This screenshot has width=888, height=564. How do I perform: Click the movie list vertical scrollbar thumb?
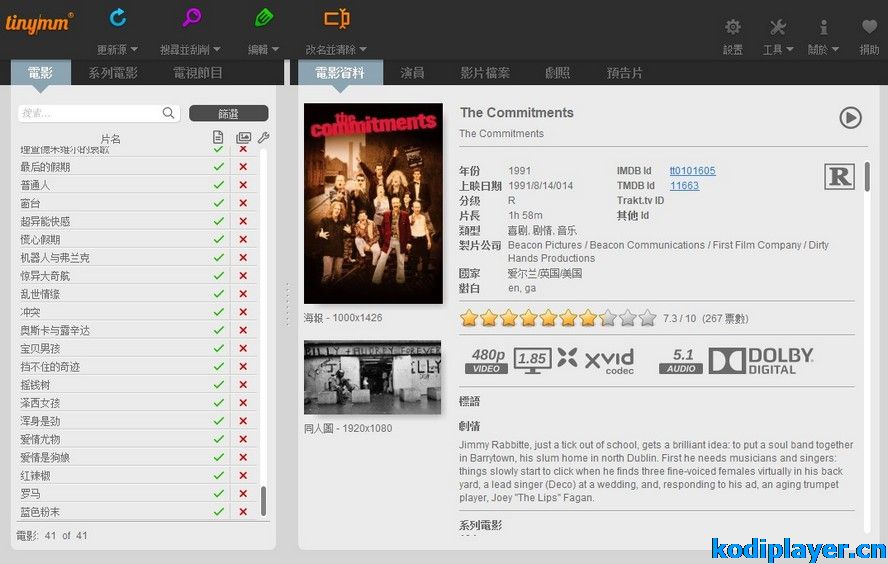coord(263,501)
